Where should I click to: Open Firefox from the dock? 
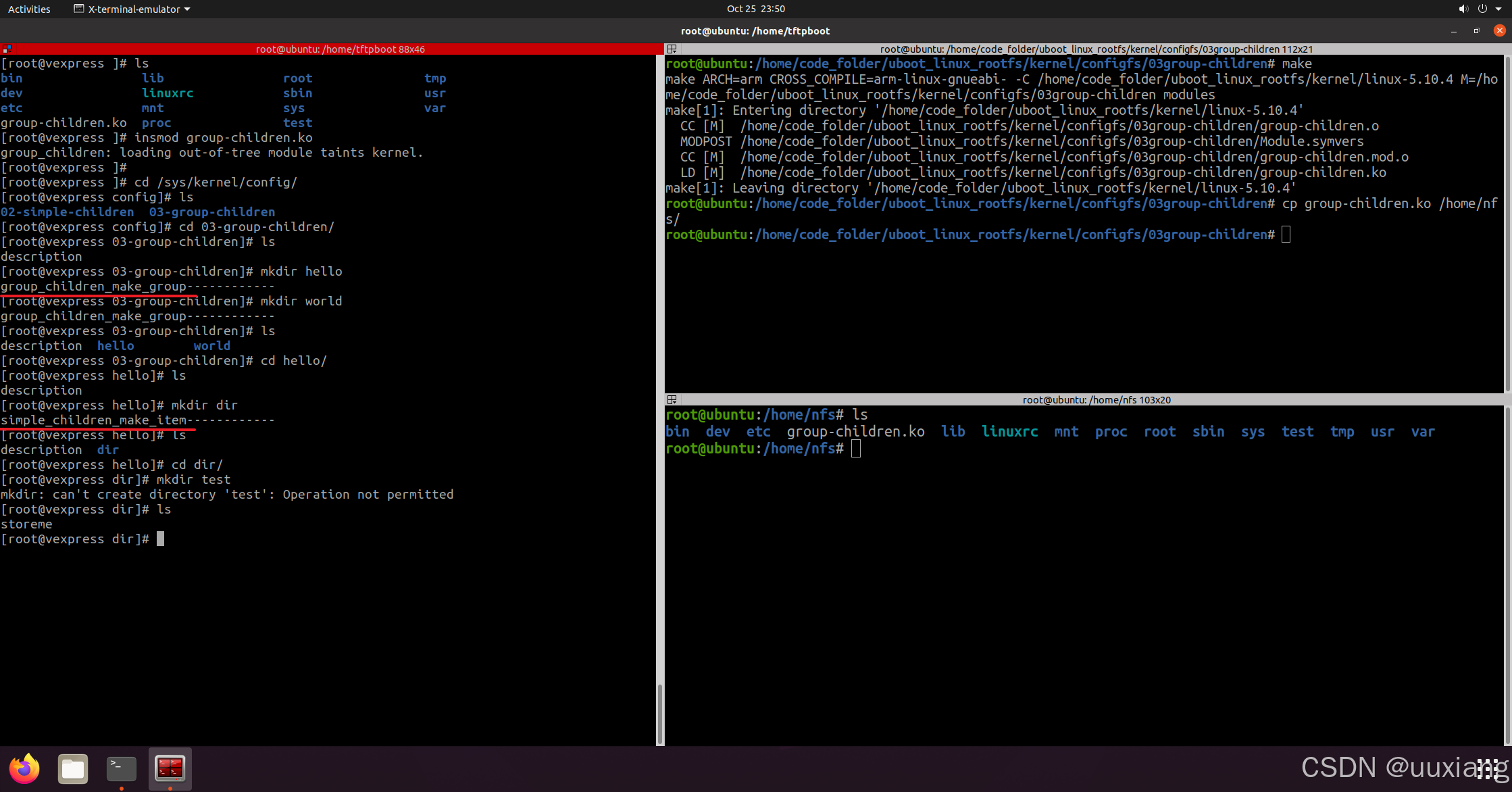point(24,768)
